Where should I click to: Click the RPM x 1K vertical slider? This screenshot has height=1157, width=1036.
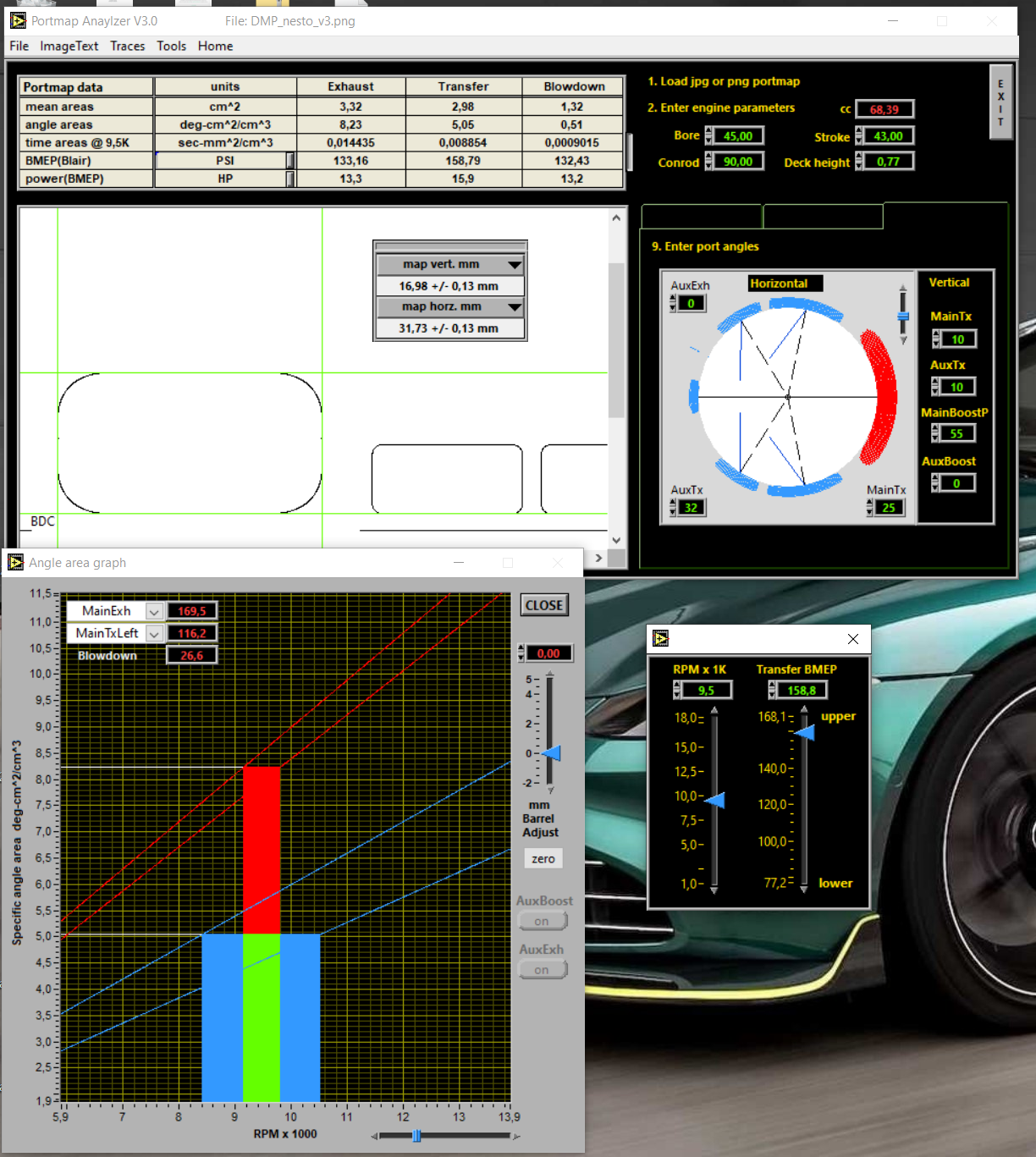(714, 800)
